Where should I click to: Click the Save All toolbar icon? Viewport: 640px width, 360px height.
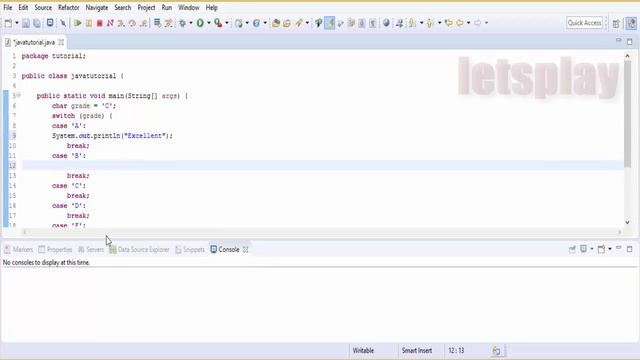[x=37, y=23]
